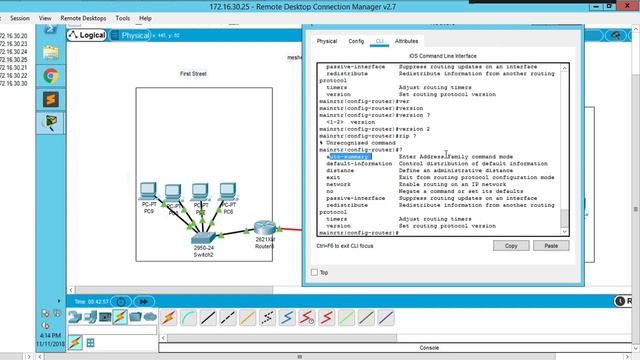Select the Multiuser Connection cloud category

coord(150,317)
